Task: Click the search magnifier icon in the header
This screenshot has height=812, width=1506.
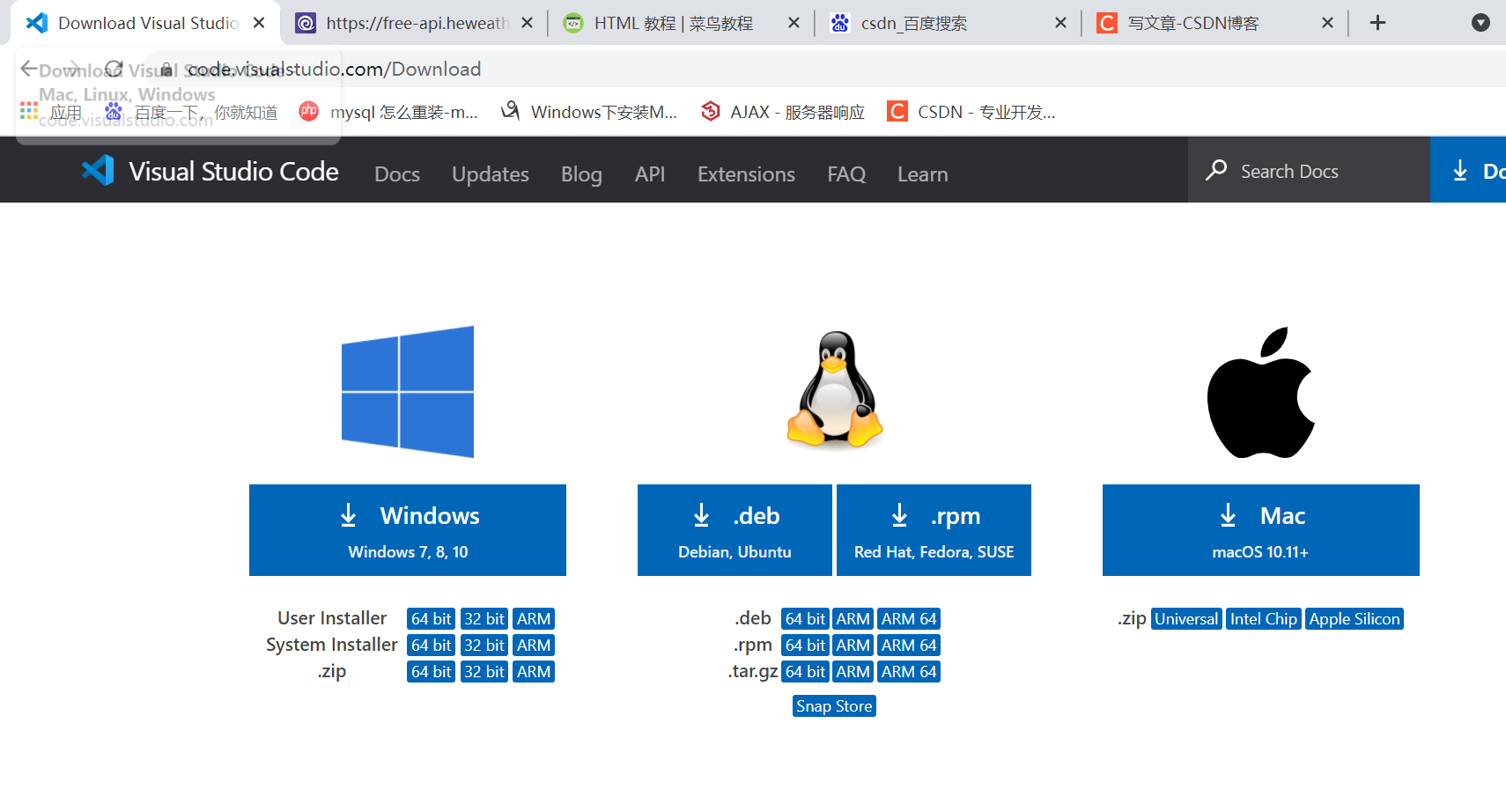Action: click(x=1216, y=170)
